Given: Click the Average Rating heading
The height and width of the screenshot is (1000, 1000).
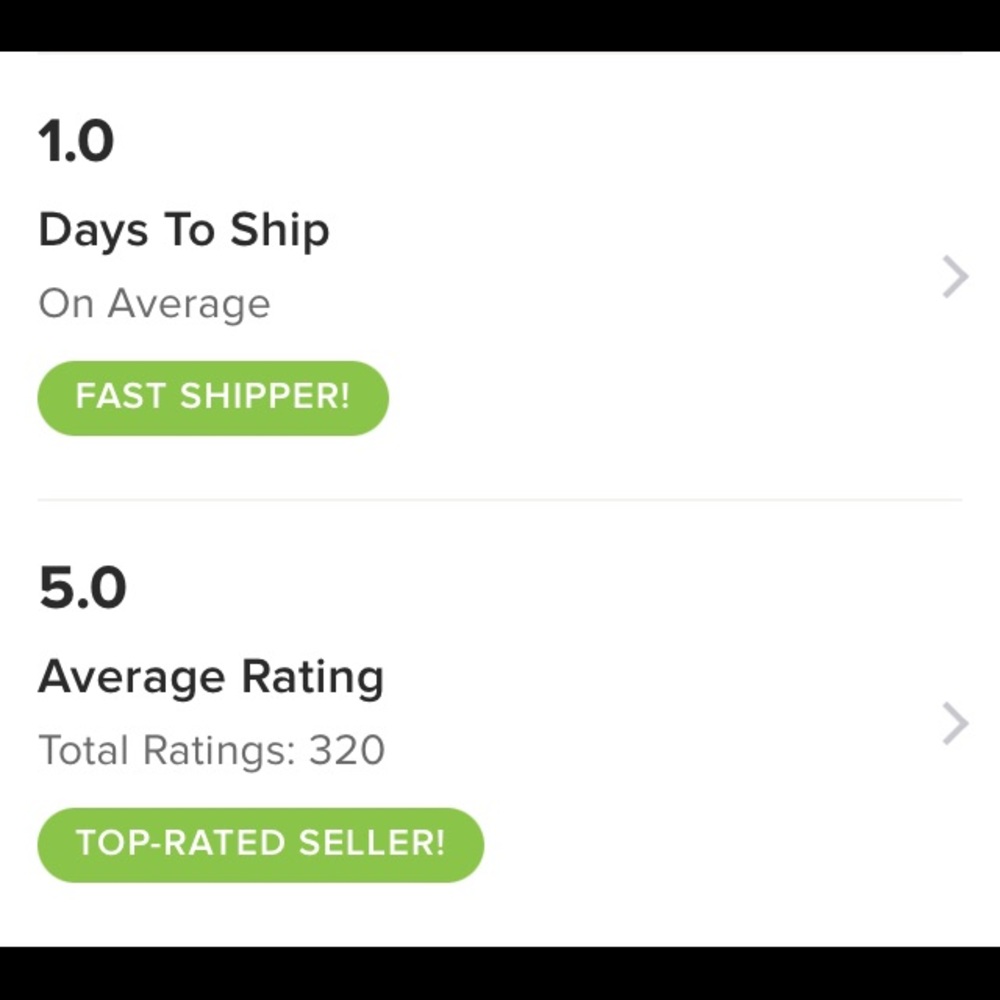Looking at the screenshot, I should [210, 675].
